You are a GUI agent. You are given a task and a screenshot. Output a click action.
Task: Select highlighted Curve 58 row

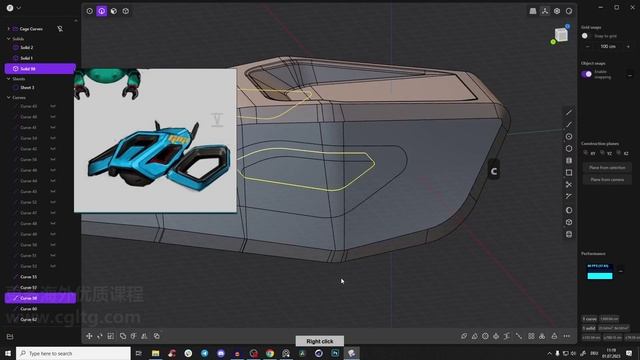(40, 298)
